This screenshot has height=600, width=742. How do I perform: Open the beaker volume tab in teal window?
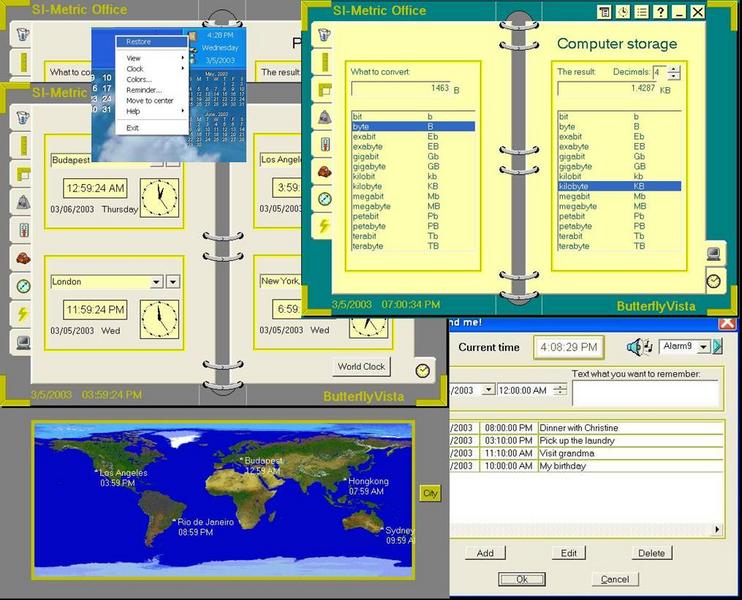coord(324,35)
